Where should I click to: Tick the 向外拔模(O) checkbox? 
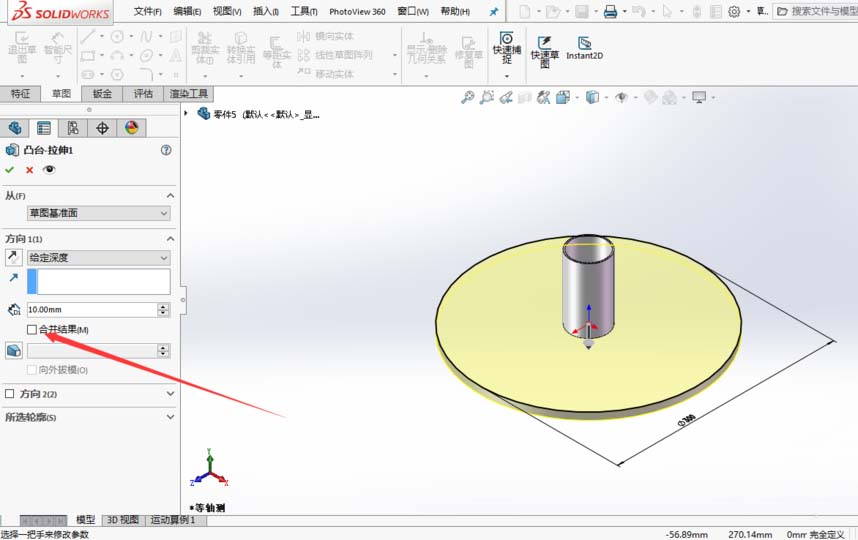(32, 370)
